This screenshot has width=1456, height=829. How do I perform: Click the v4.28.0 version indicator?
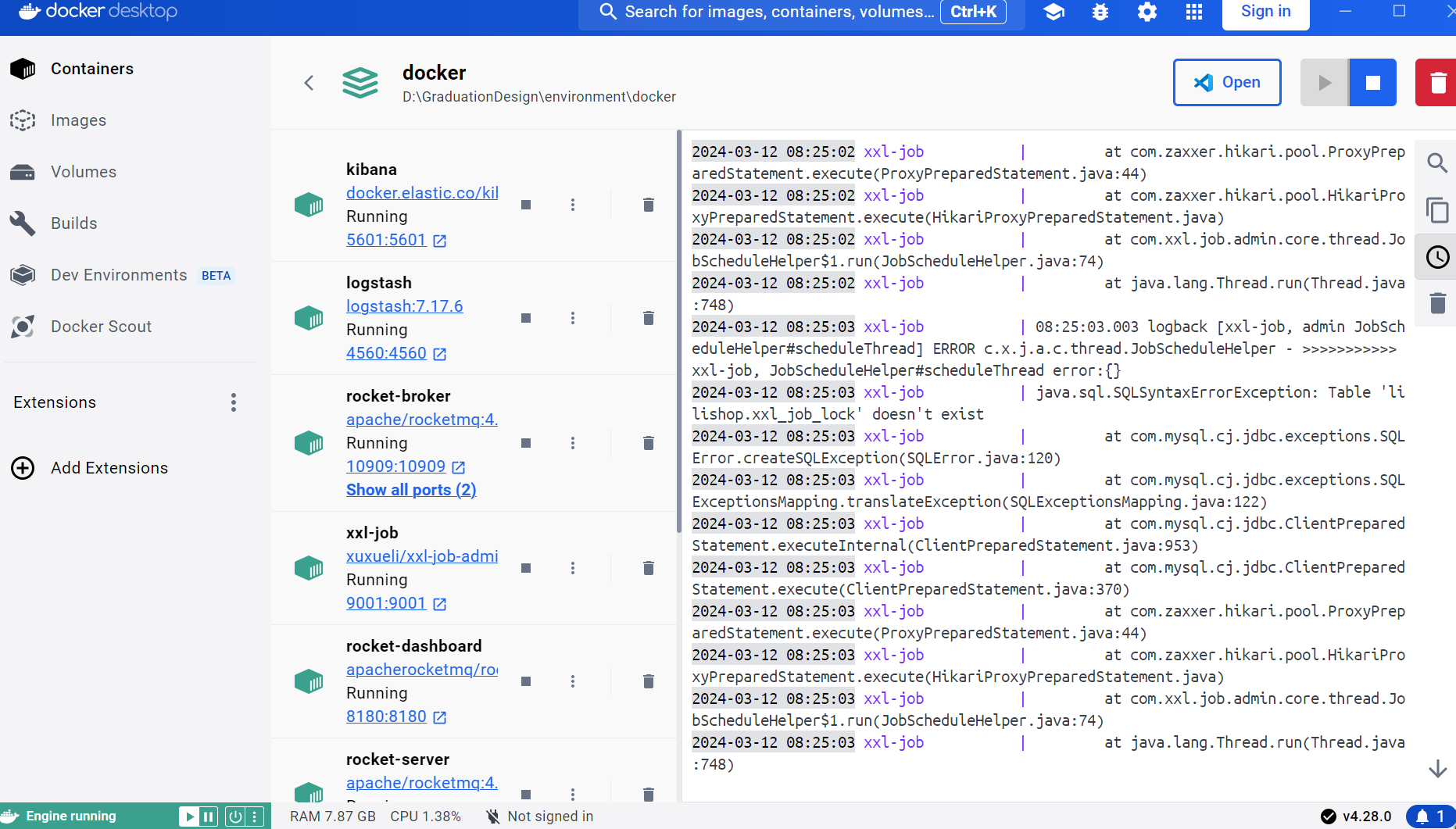point(1356,816)
